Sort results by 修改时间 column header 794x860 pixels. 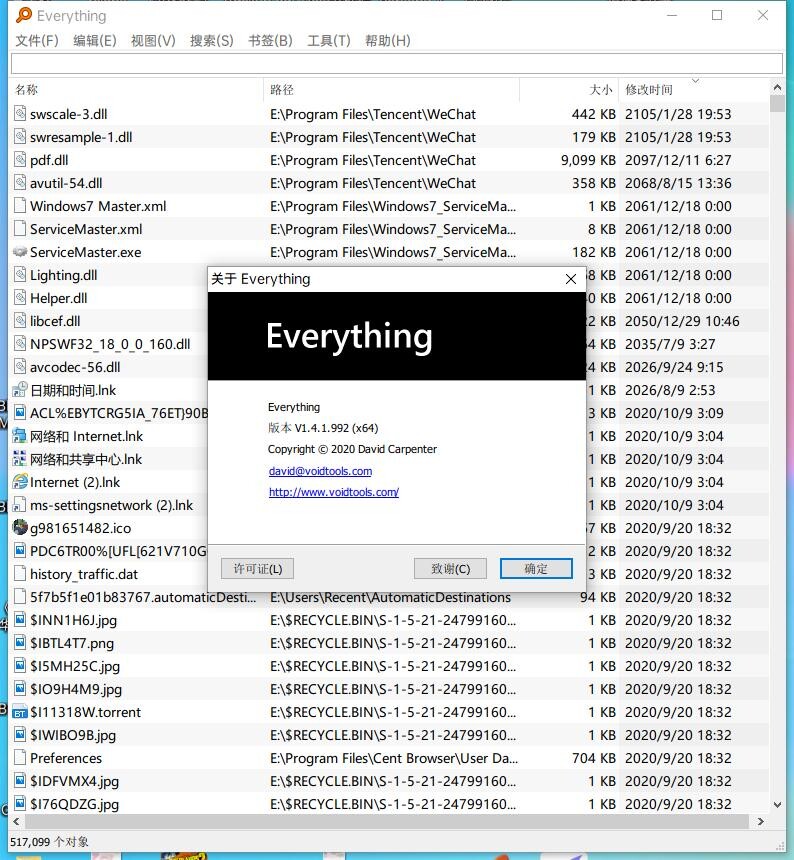pos(650,90)
